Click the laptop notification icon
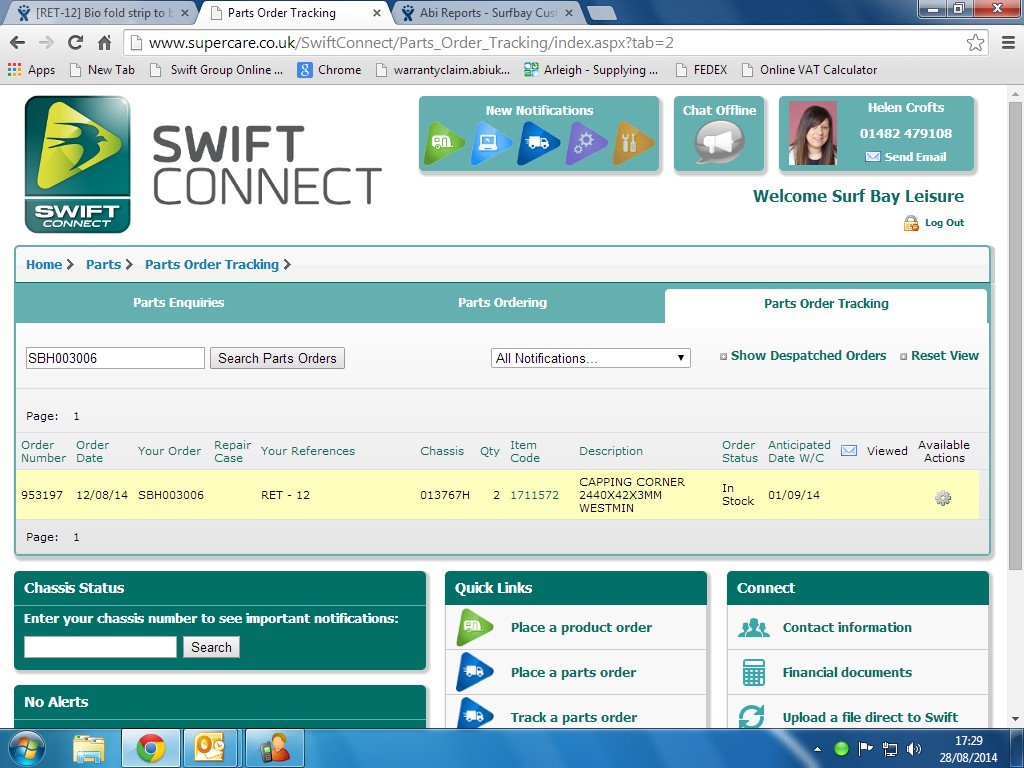1024x768 pixels. pos(492,143)
